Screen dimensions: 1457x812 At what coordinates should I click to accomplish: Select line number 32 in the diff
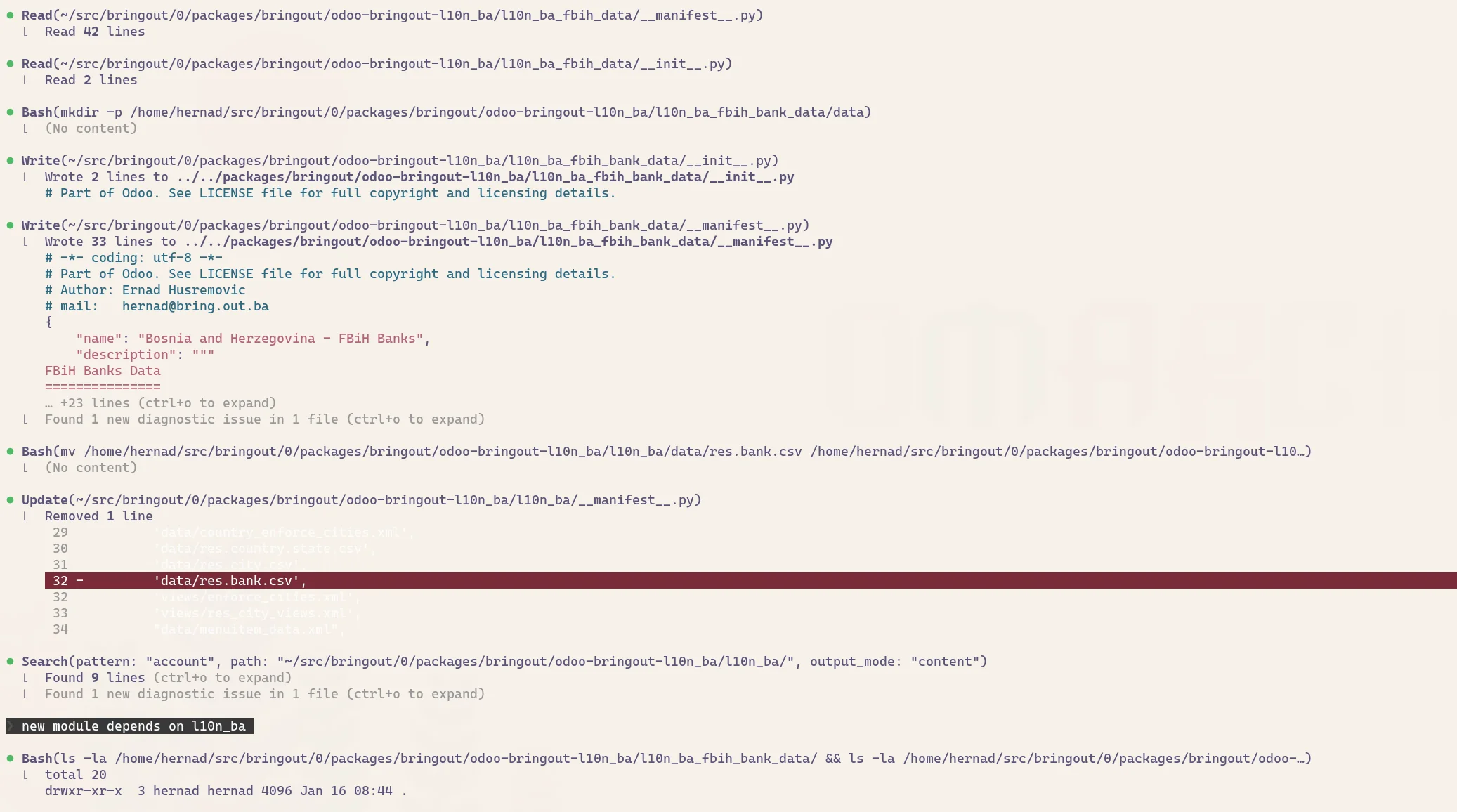pyautogui.click(x=60, y=581)
